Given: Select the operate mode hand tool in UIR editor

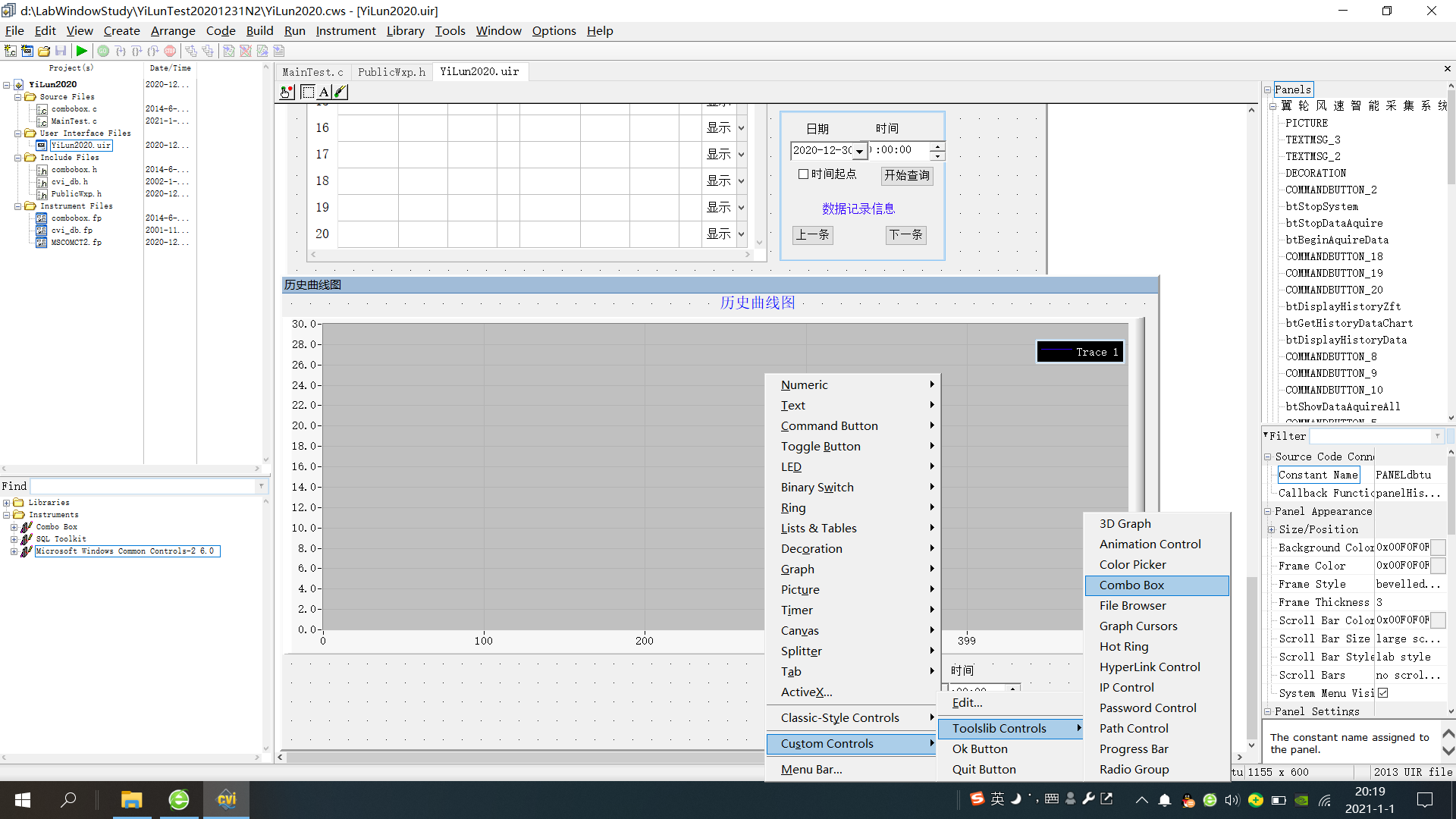Looking at the screenshot, I should 286,92.
